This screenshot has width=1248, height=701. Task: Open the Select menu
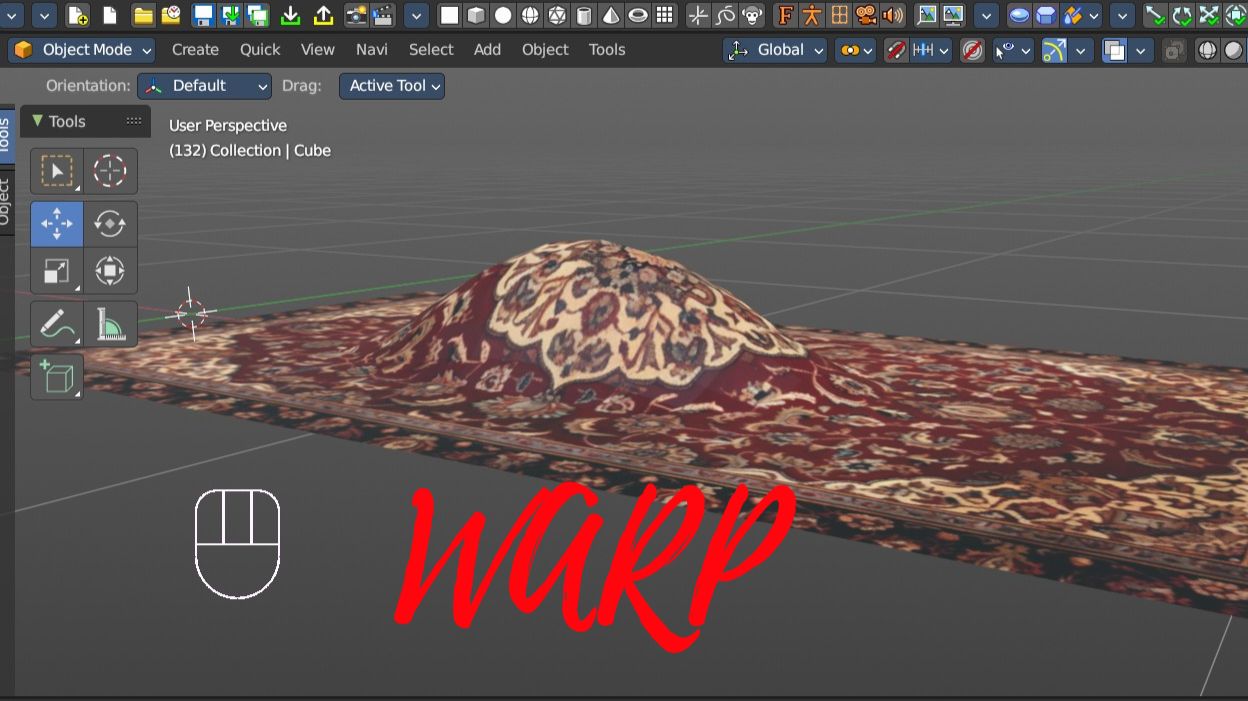point(431,50)
